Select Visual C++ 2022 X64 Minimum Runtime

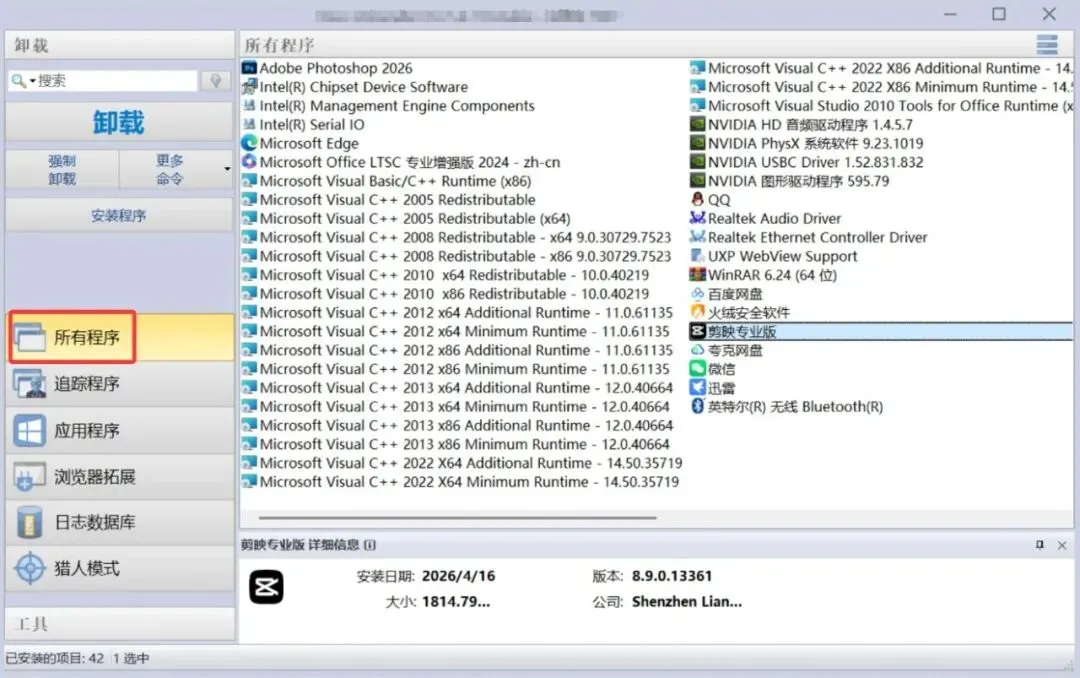tap(461, 482)
